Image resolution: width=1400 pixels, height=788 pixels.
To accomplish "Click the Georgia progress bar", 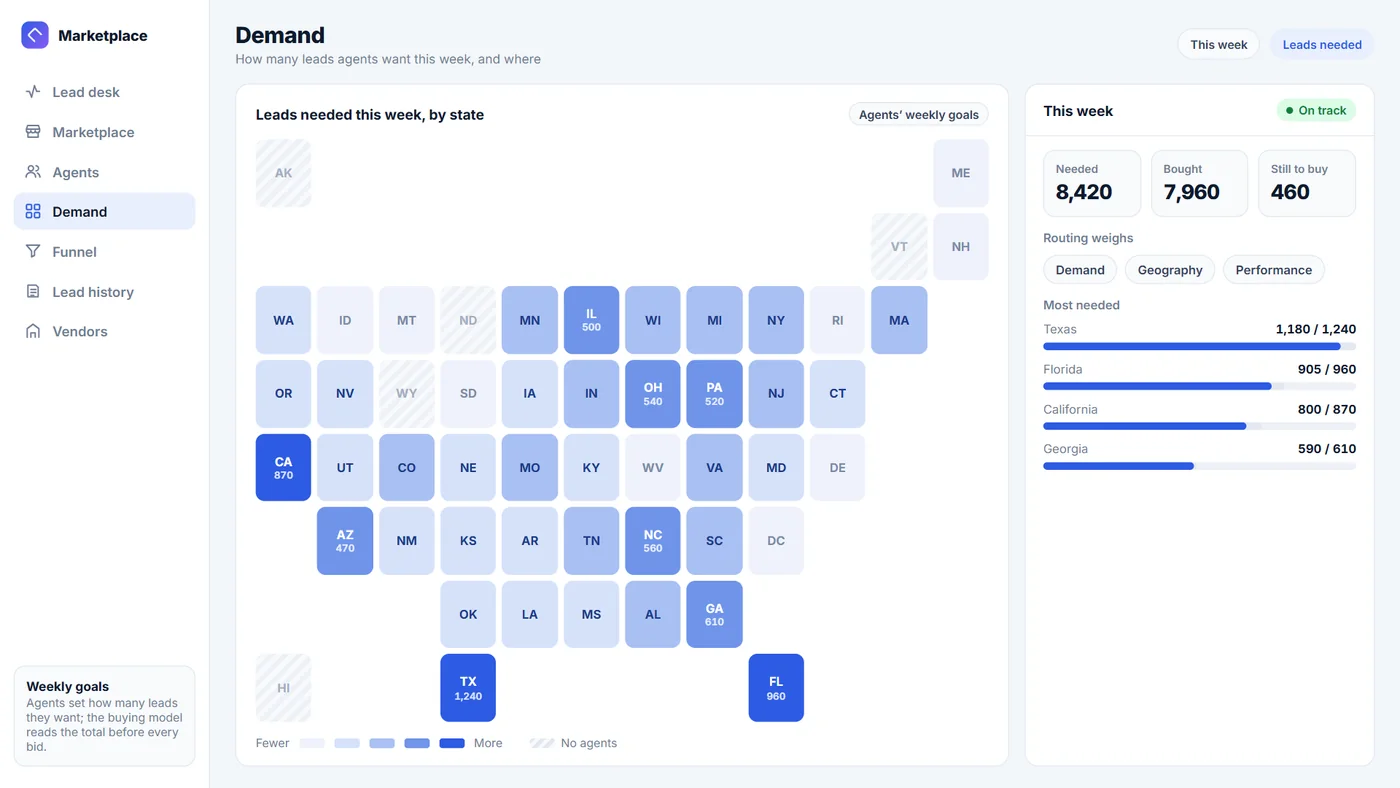I will point(1199,466).
